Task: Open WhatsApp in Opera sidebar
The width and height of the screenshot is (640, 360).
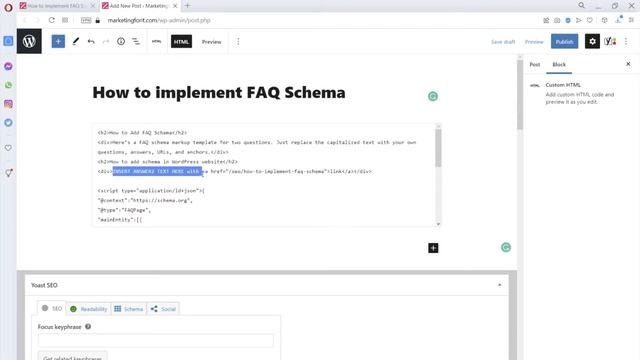Action: 8,85
